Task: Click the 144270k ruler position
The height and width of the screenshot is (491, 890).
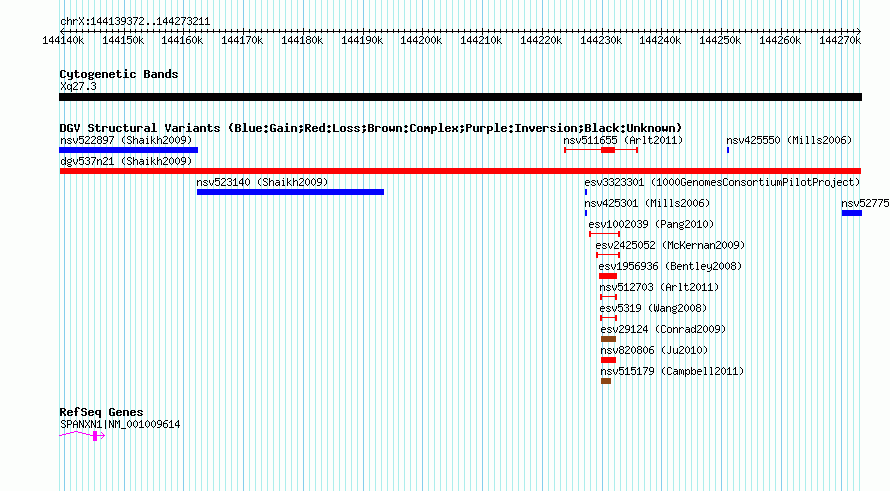Action: (x=840, y=40)
